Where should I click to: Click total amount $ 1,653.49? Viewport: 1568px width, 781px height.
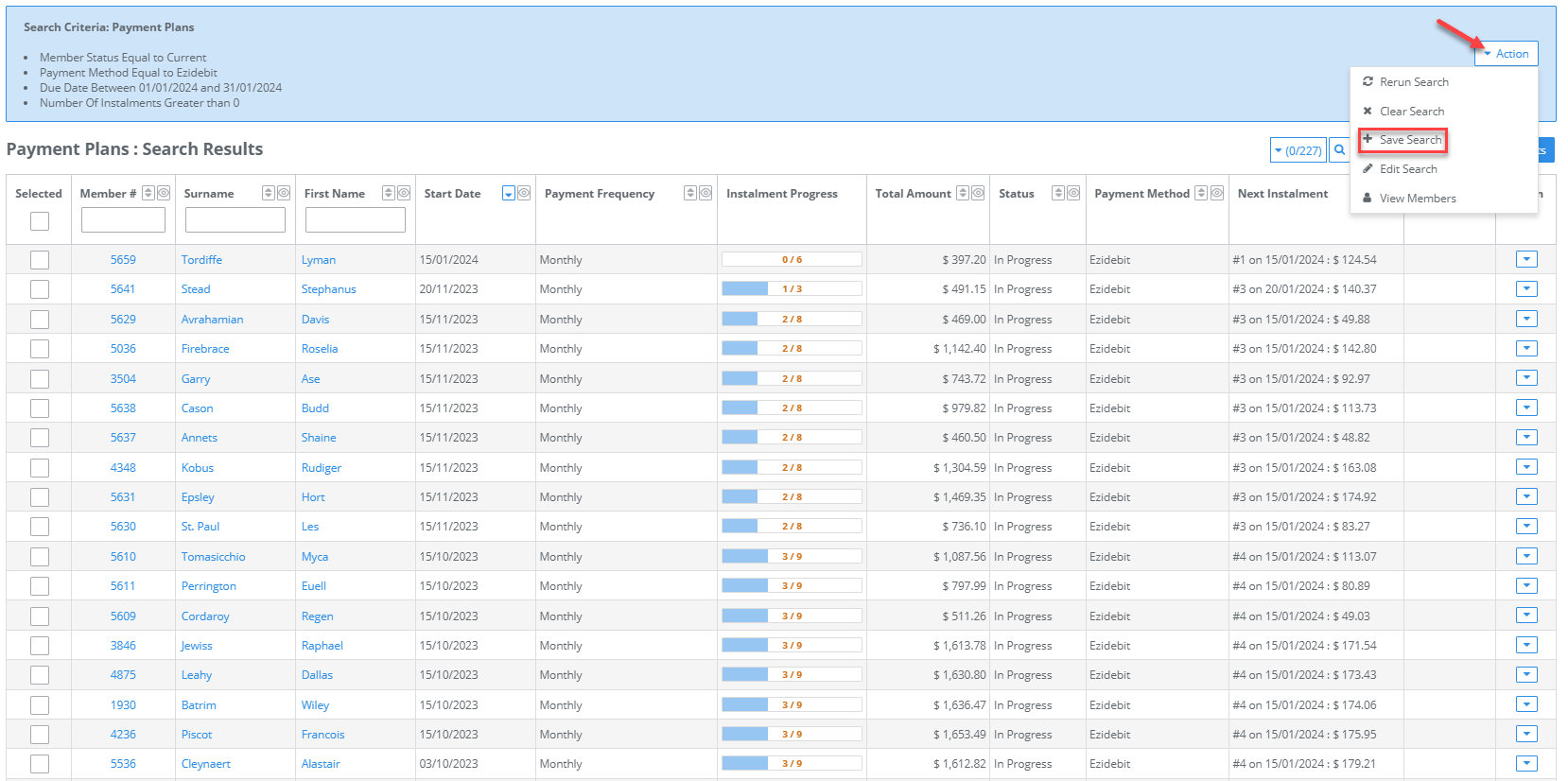(x=960, y=735)
